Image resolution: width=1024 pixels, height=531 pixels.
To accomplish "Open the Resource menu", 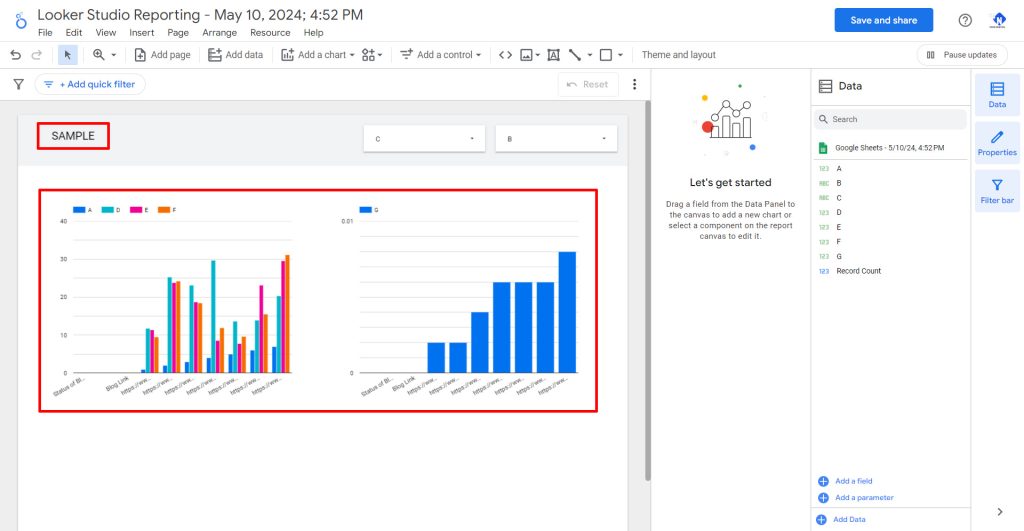I will (270, 33).
